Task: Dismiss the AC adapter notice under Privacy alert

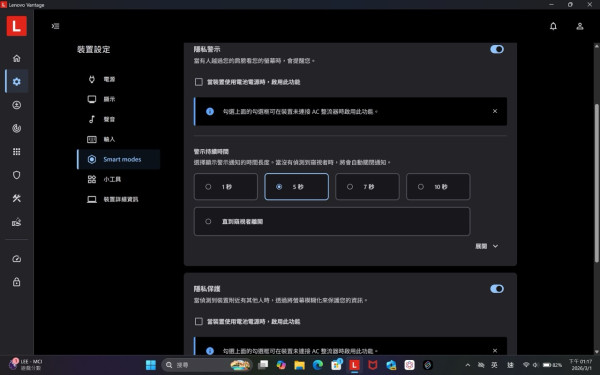Action: [x=495, y=111]
